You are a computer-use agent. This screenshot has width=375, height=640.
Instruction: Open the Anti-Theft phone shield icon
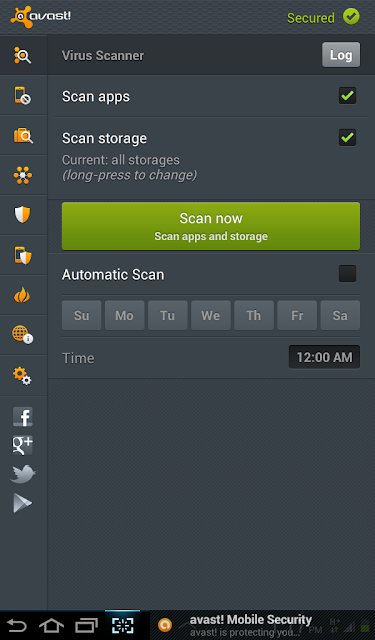click(x=23, y=255)
